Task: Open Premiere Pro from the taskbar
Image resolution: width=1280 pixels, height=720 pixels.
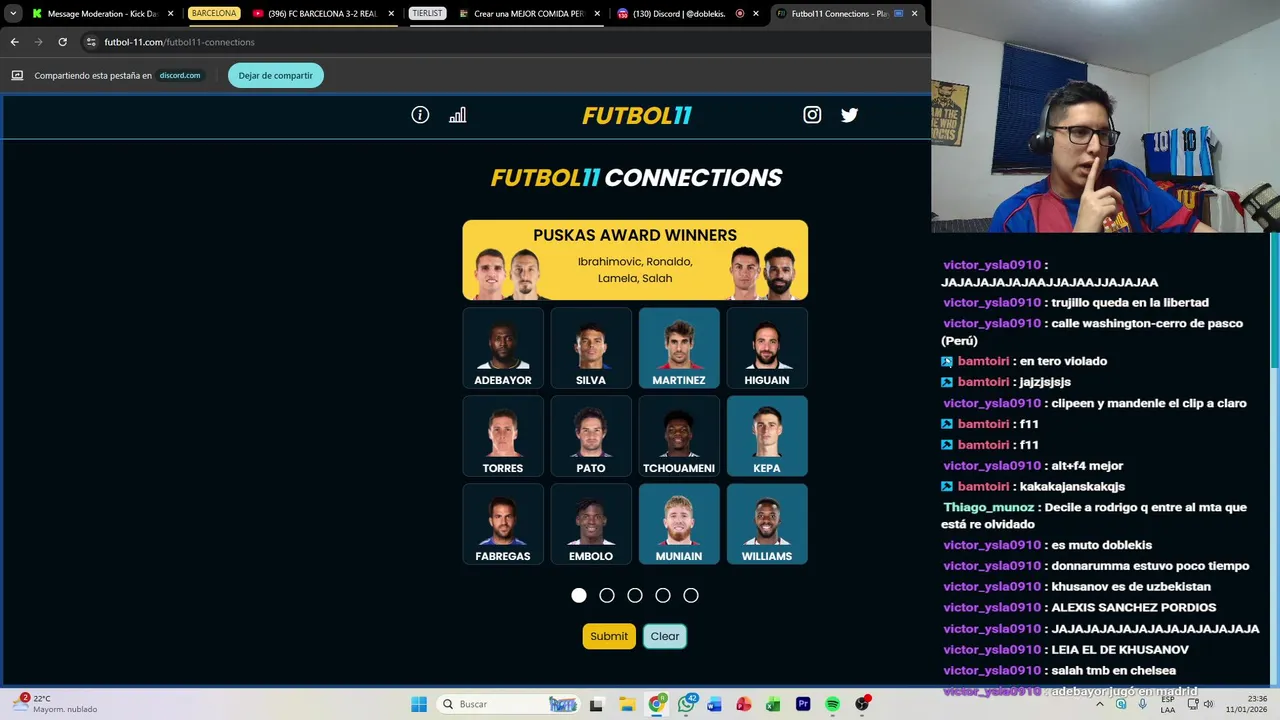Action: click(803, 704)
